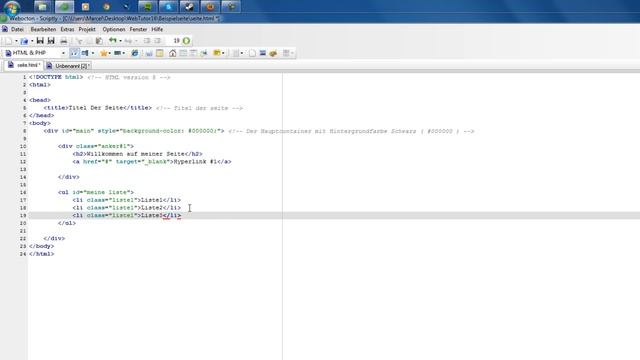
Task: Create a new blank document
Action: pos(8,41)
